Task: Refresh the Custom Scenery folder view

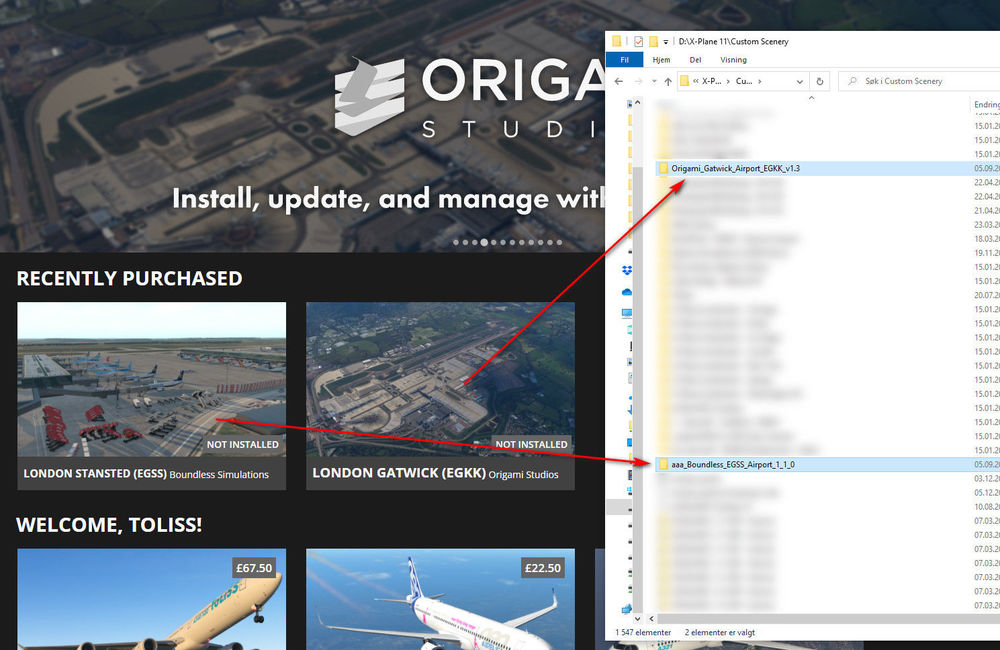Action: 820,81
